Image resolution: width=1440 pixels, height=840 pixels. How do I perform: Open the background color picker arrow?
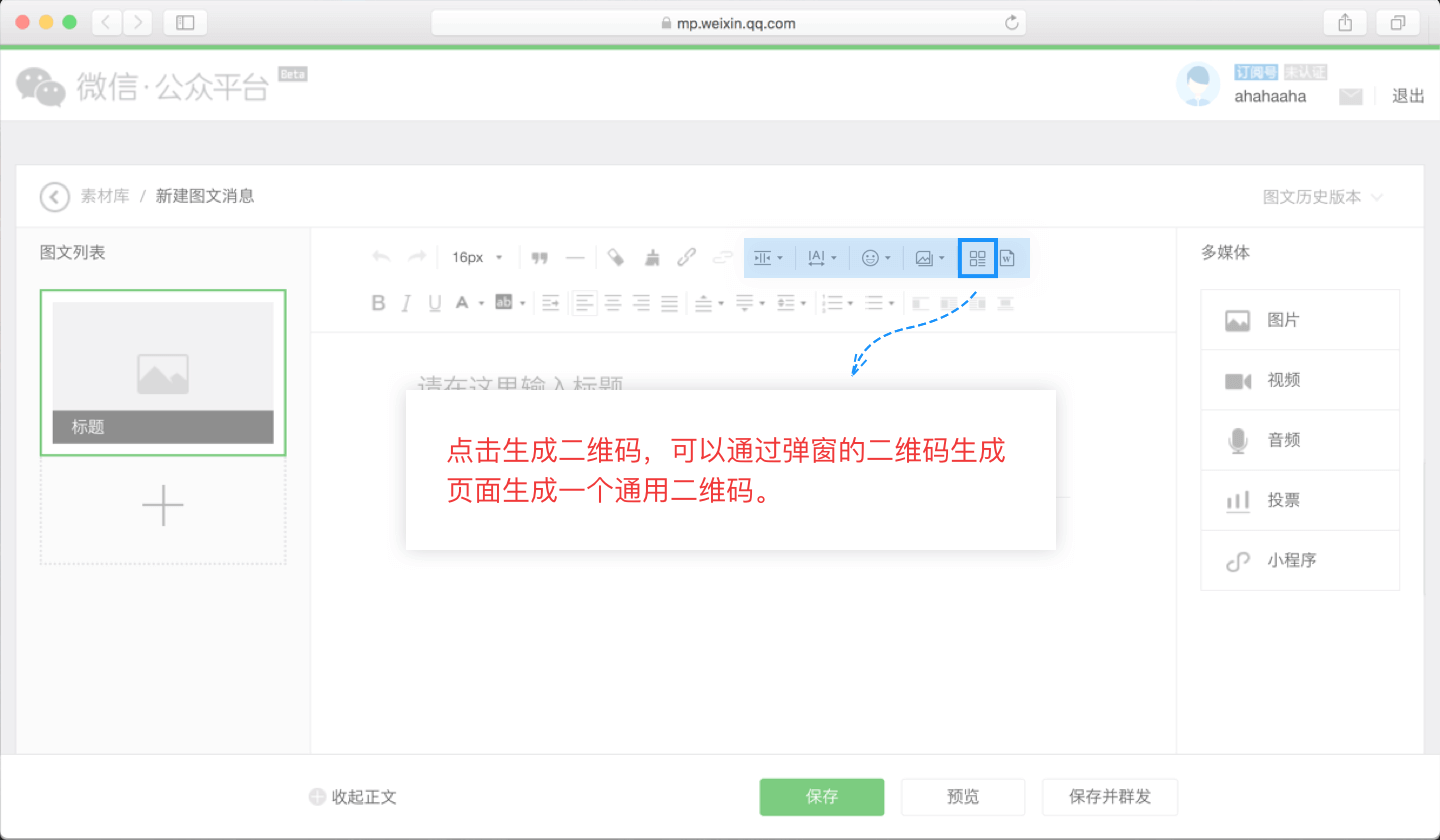[x=523, y=302]
